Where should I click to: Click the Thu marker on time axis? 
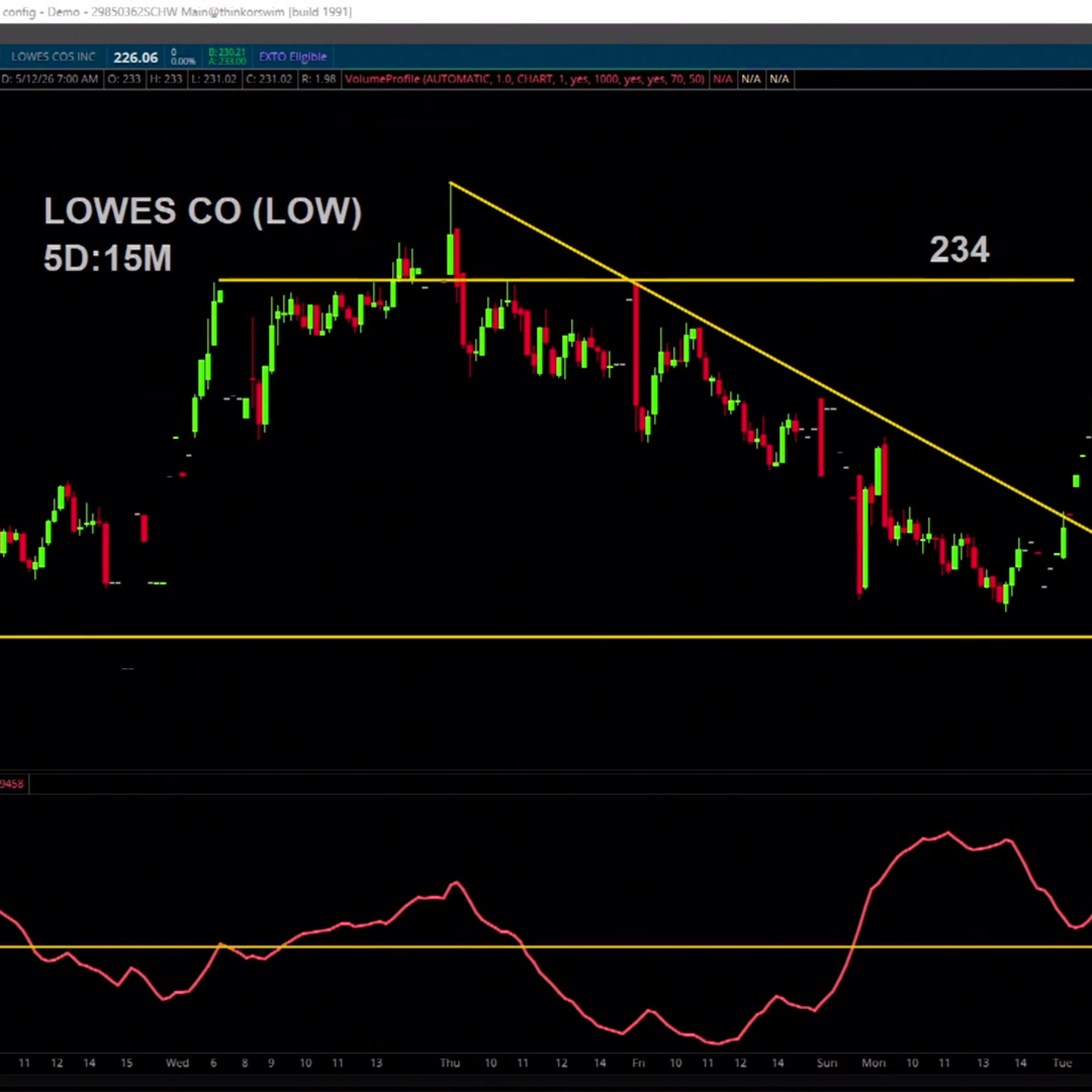[450, 1063]
